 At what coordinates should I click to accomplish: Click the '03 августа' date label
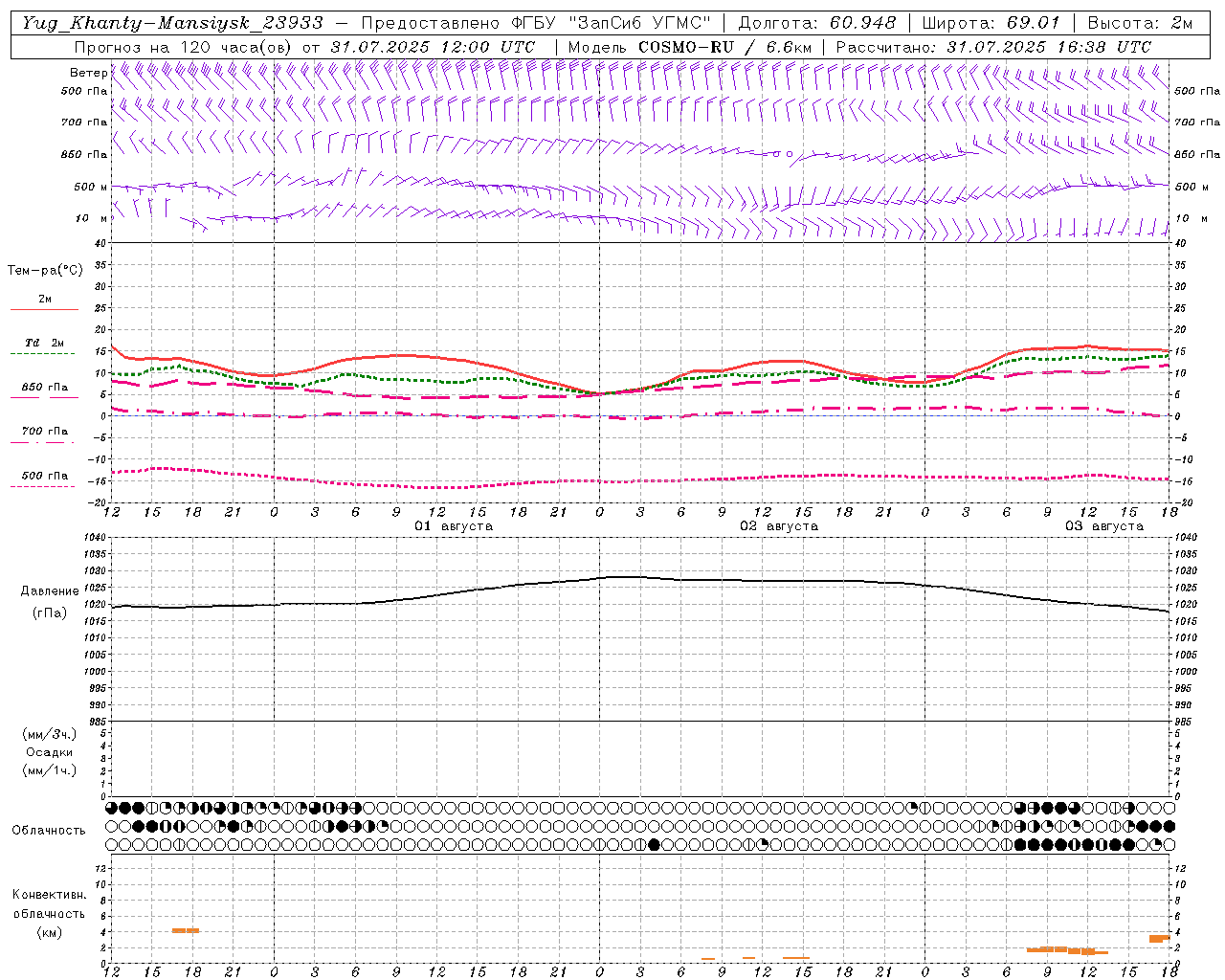pos(1104,526)
